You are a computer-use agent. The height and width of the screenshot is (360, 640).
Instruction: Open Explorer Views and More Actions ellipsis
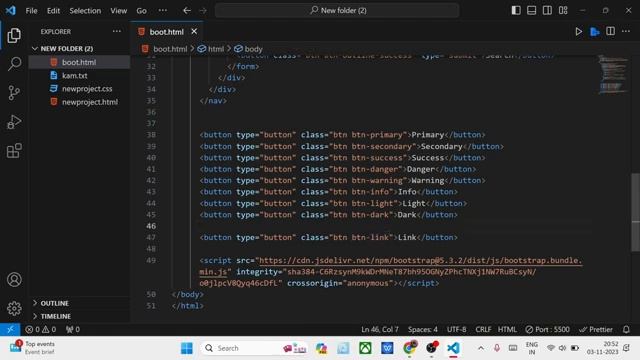click(x=117, y=31)
